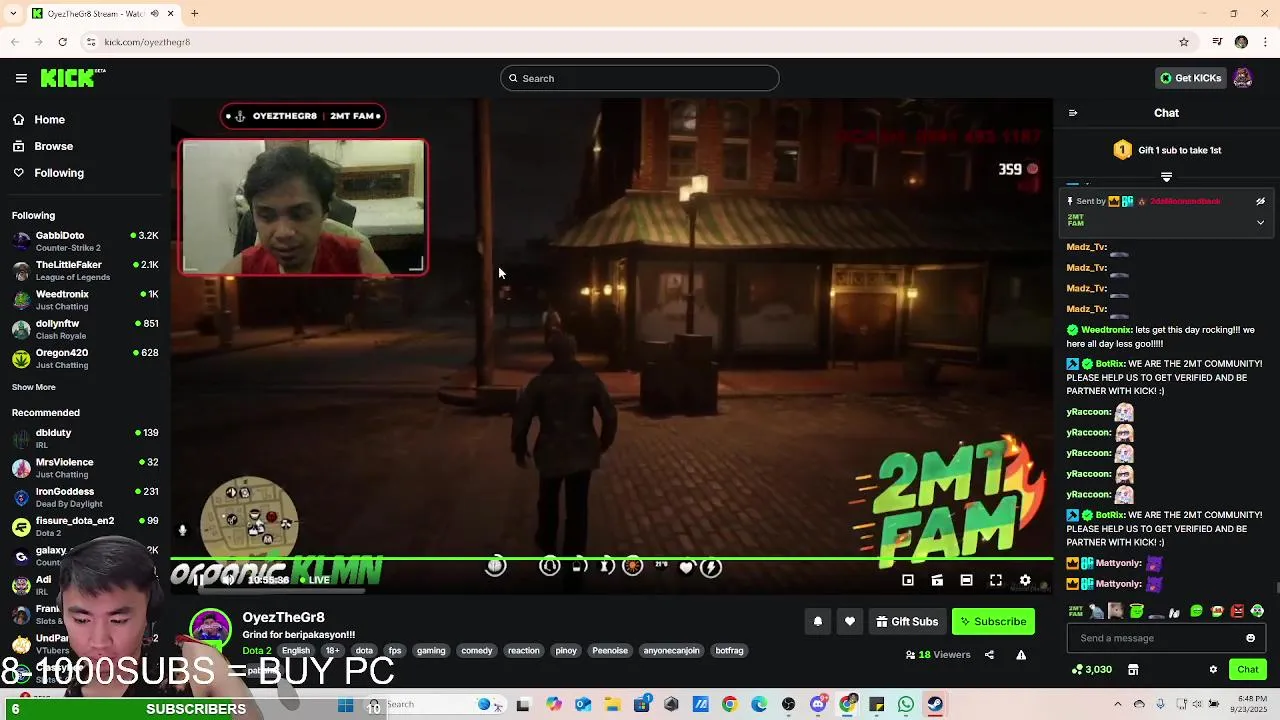Open TheLittleFaker channel
Viewport: 1280px width, 720px height.
[x=85, y=270]
